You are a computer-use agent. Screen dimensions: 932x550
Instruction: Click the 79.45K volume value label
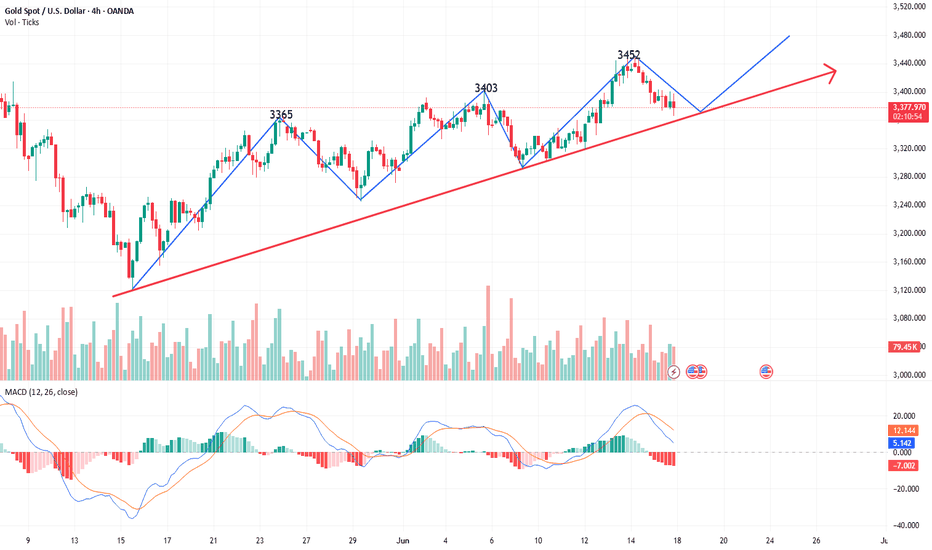pyautogui.click(x=905, y=347)
